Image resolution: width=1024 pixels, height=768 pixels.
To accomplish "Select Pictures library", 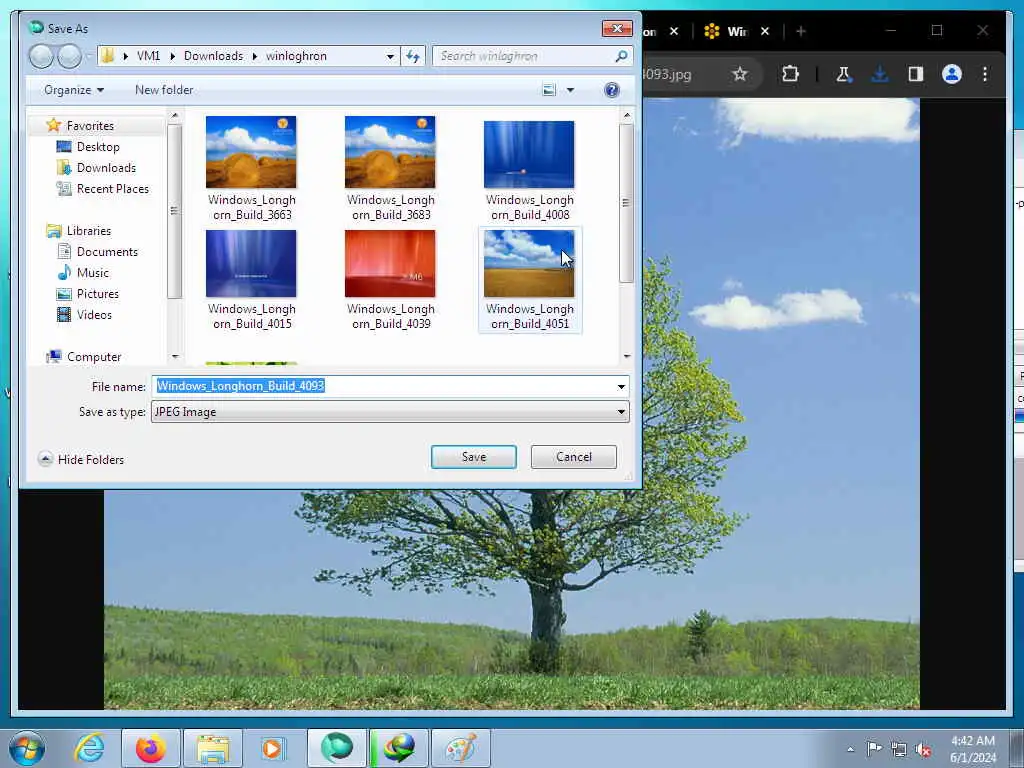I will point(97,294).
